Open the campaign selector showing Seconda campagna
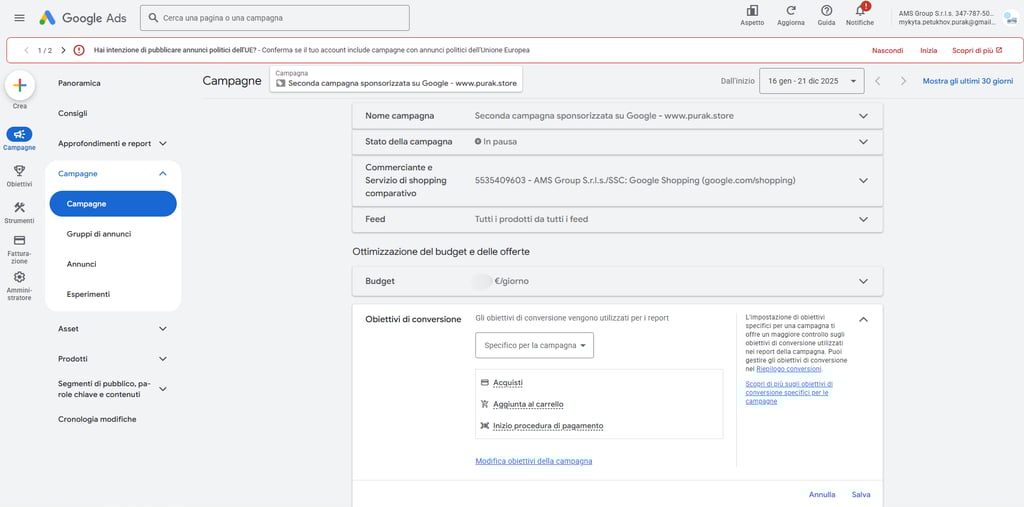The width and height of the screenshot is (1024, 507). [396, 79]
